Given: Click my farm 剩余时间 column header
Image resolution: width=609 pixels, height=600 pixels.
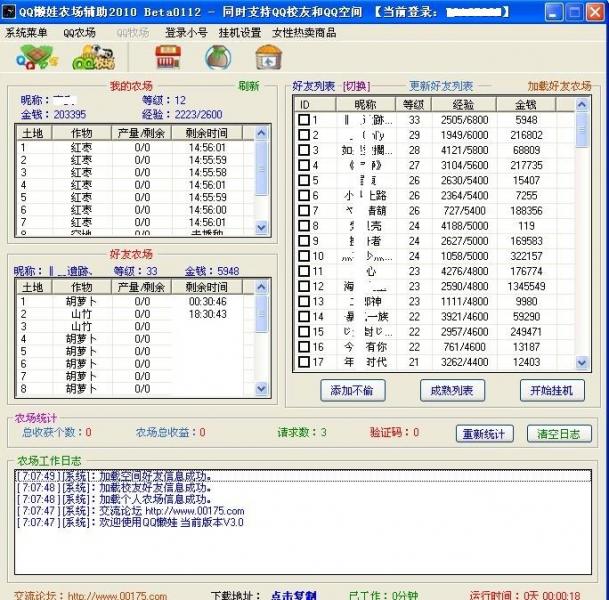Looking at the screenshot, I should [207, 133].
